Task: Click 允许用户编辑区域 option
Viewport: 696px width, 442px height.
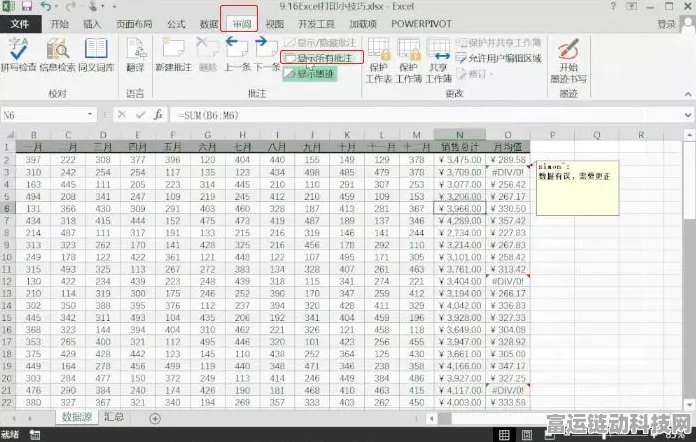Action: click(498, 58)
